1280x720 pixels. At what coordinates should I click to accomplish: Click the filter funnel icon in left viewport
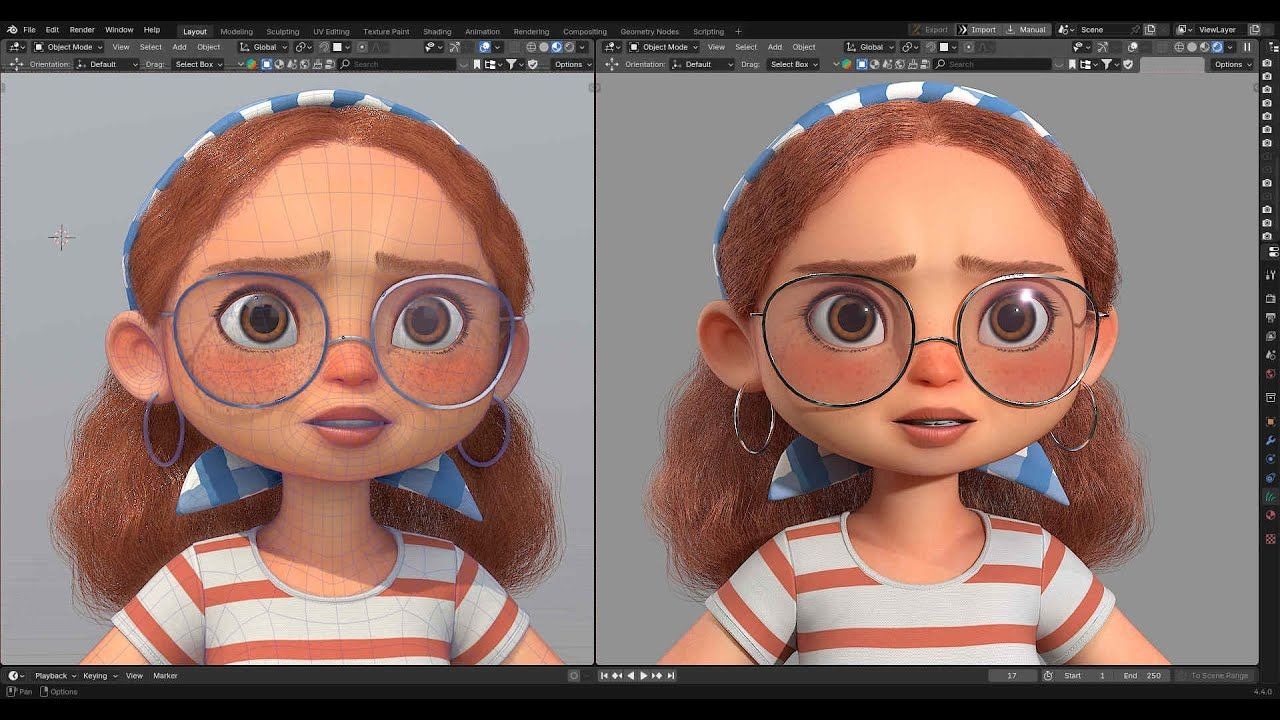click(511, 64)
